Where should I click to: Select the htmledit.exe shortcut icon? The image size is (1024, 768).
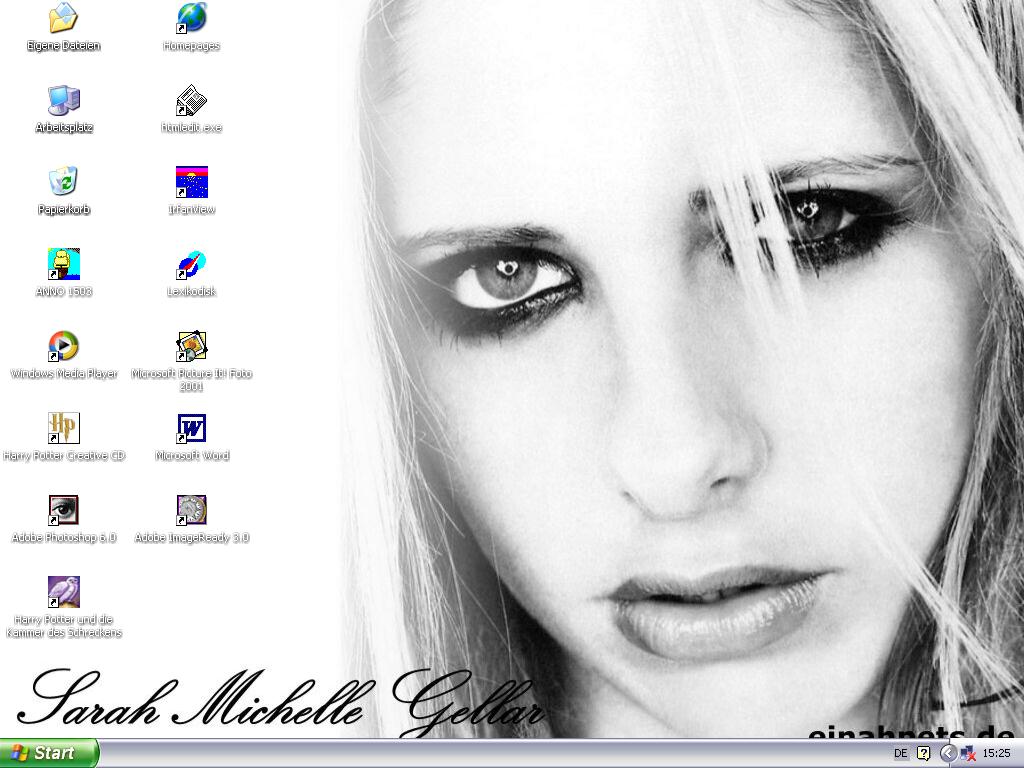click(x=191, y=100)
